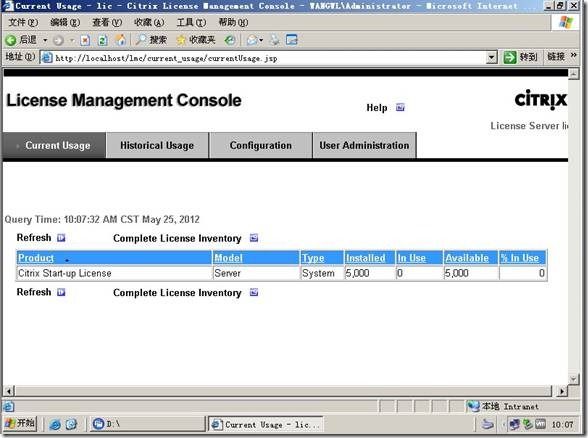This screenshot has height=438, width=588.
Task: Sort table by Product column header
Action: [x=36, y=258]
